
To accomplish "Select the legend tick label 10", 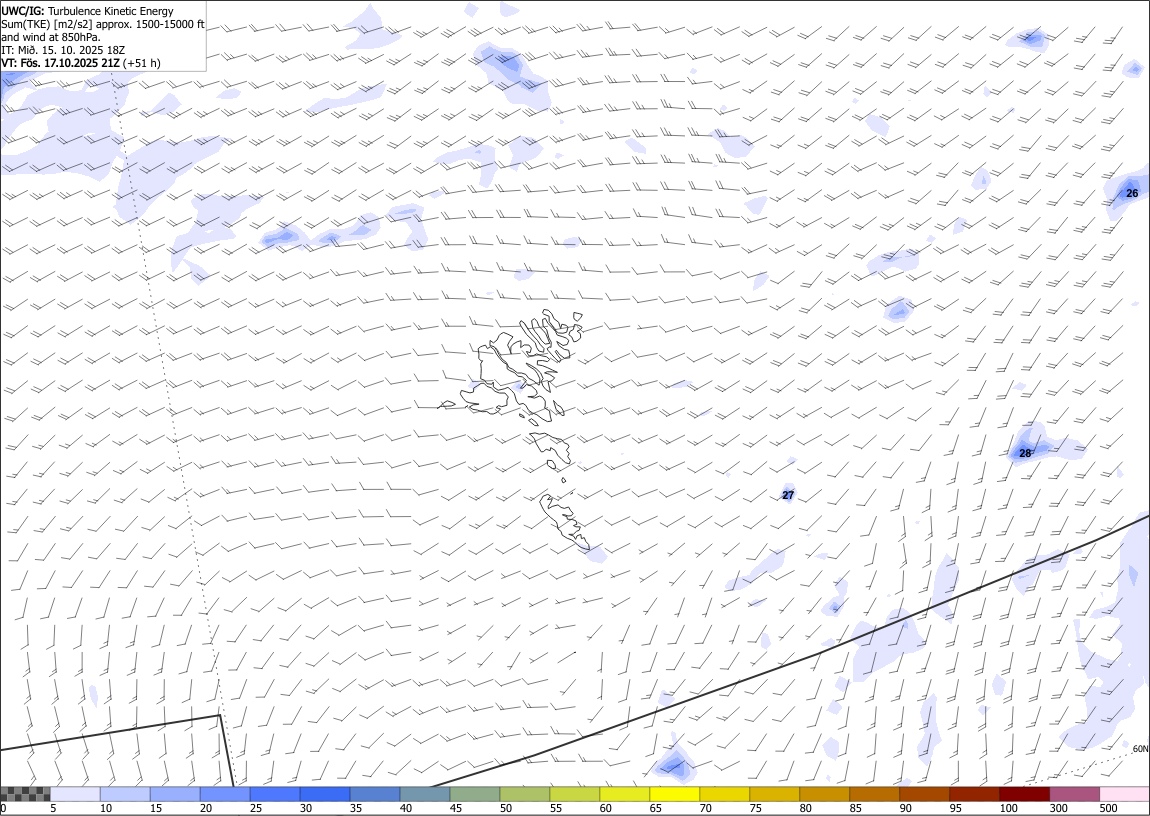I will click(106, 809).
